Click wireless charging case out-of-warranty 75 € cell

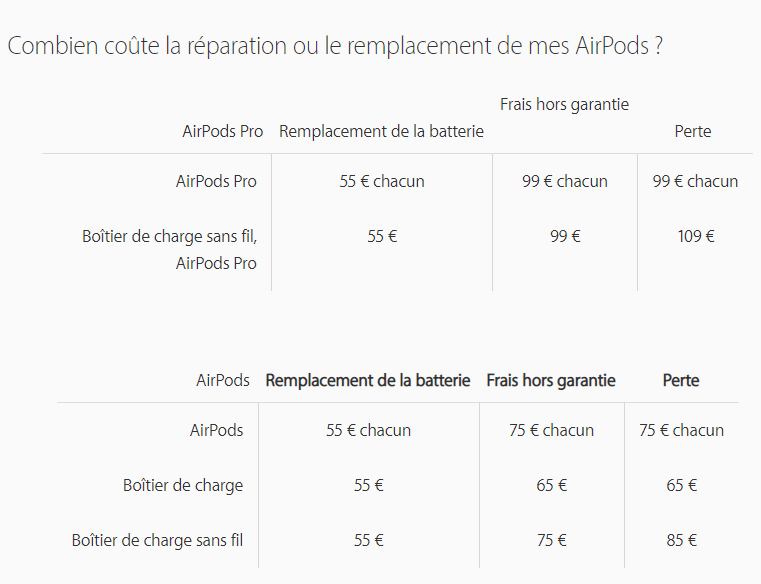pyautogui.click(x=551, y=540)
